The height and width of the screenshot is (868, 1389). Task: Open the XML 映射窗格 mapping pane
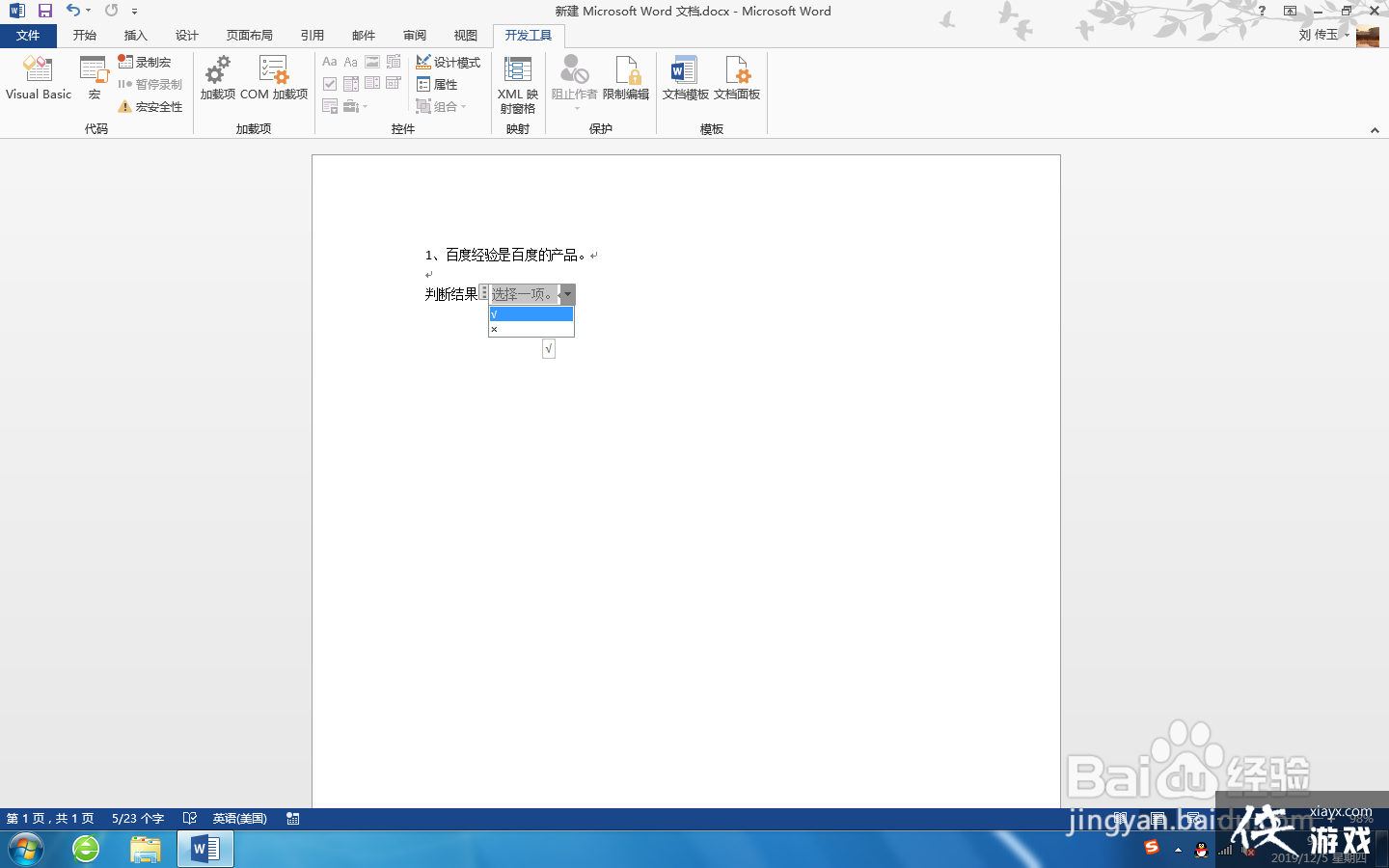[x=518, y=84]
